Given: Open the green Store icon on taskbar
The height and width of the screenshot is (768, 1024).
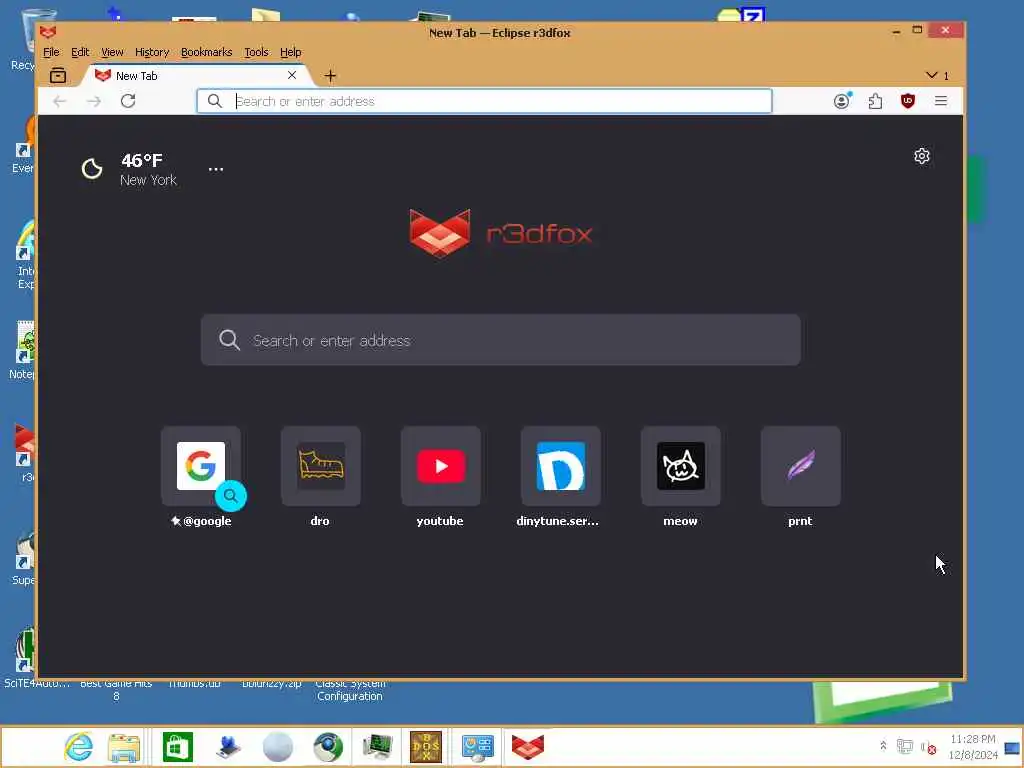Looking at the screenshot, I should (x=178, y=746).
